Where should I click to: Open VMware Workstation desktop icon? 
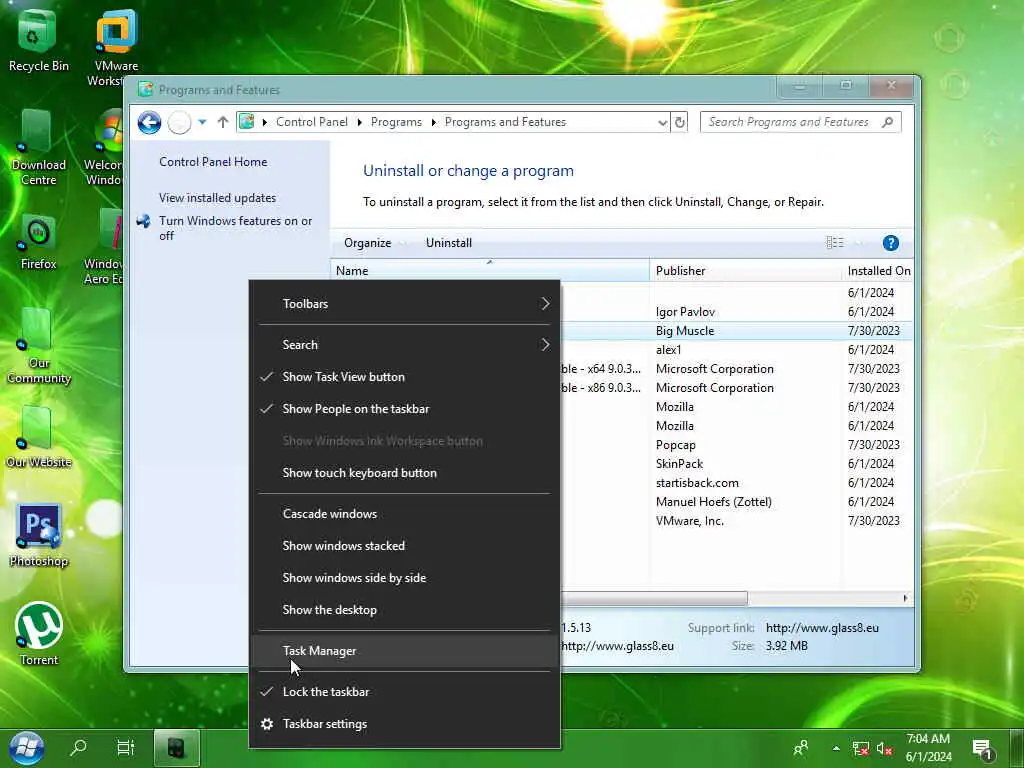point(116,47)
